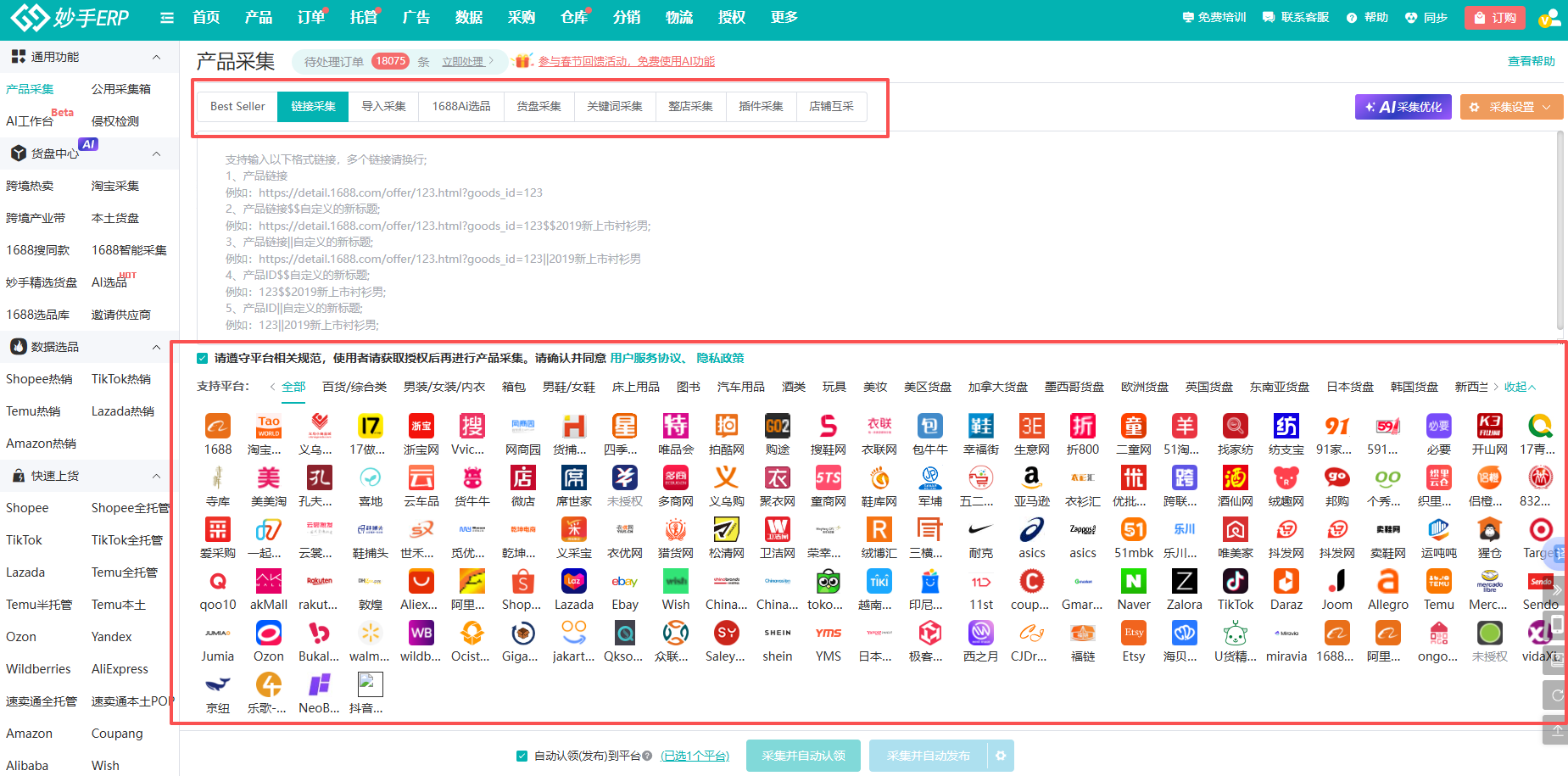Viewport: 1568px width, 776px height.
Task: Click the 1688 platform icon
Action: (218, 426)
